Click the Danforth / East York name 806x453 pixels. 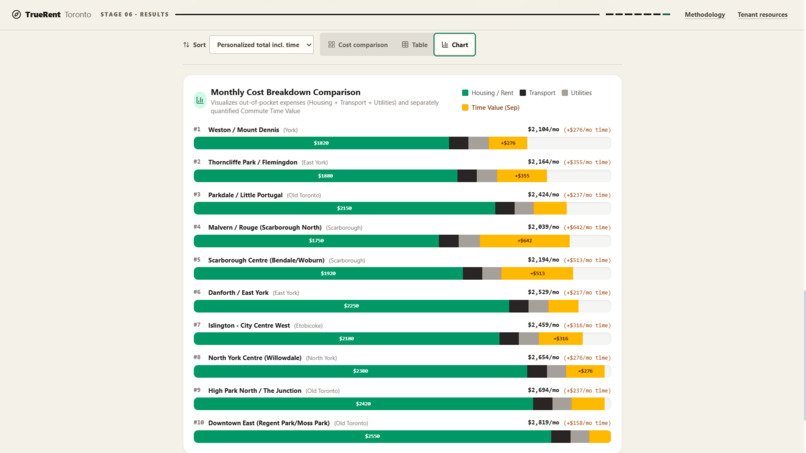point(238,293)
